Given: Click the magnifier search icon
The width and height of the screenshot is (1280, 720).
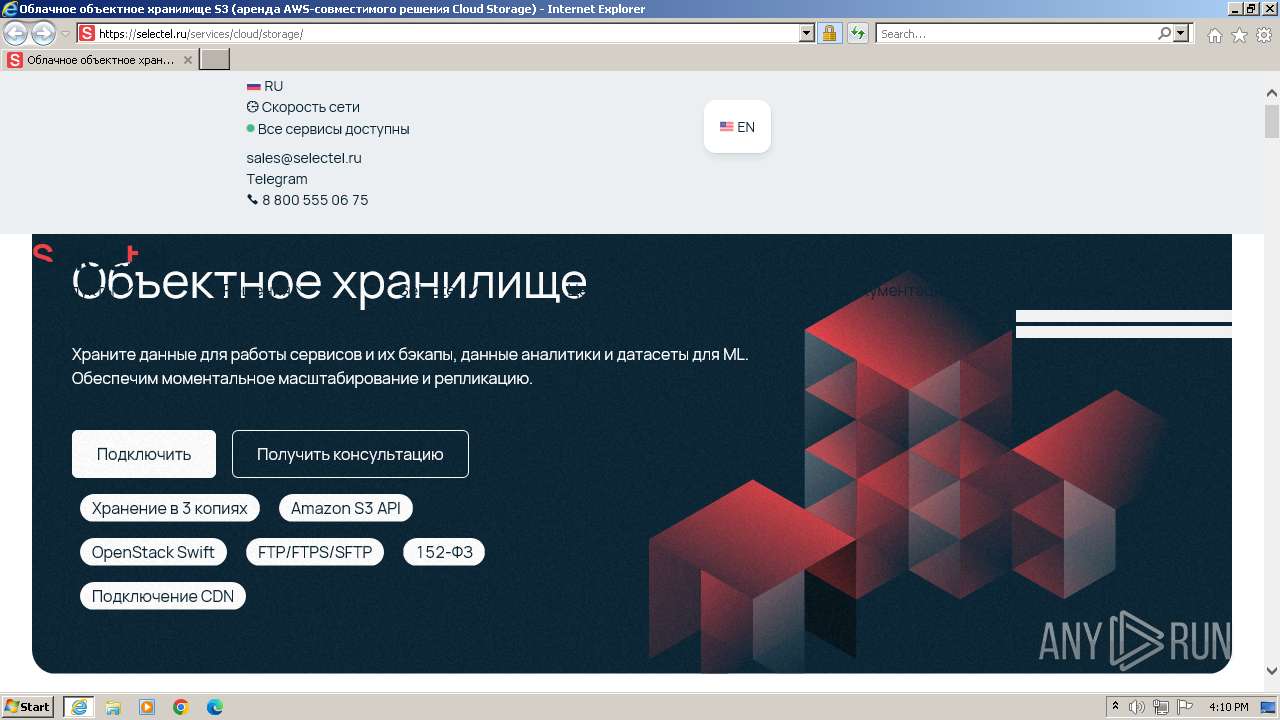Looking at the screenshot, I should 1164,33.
